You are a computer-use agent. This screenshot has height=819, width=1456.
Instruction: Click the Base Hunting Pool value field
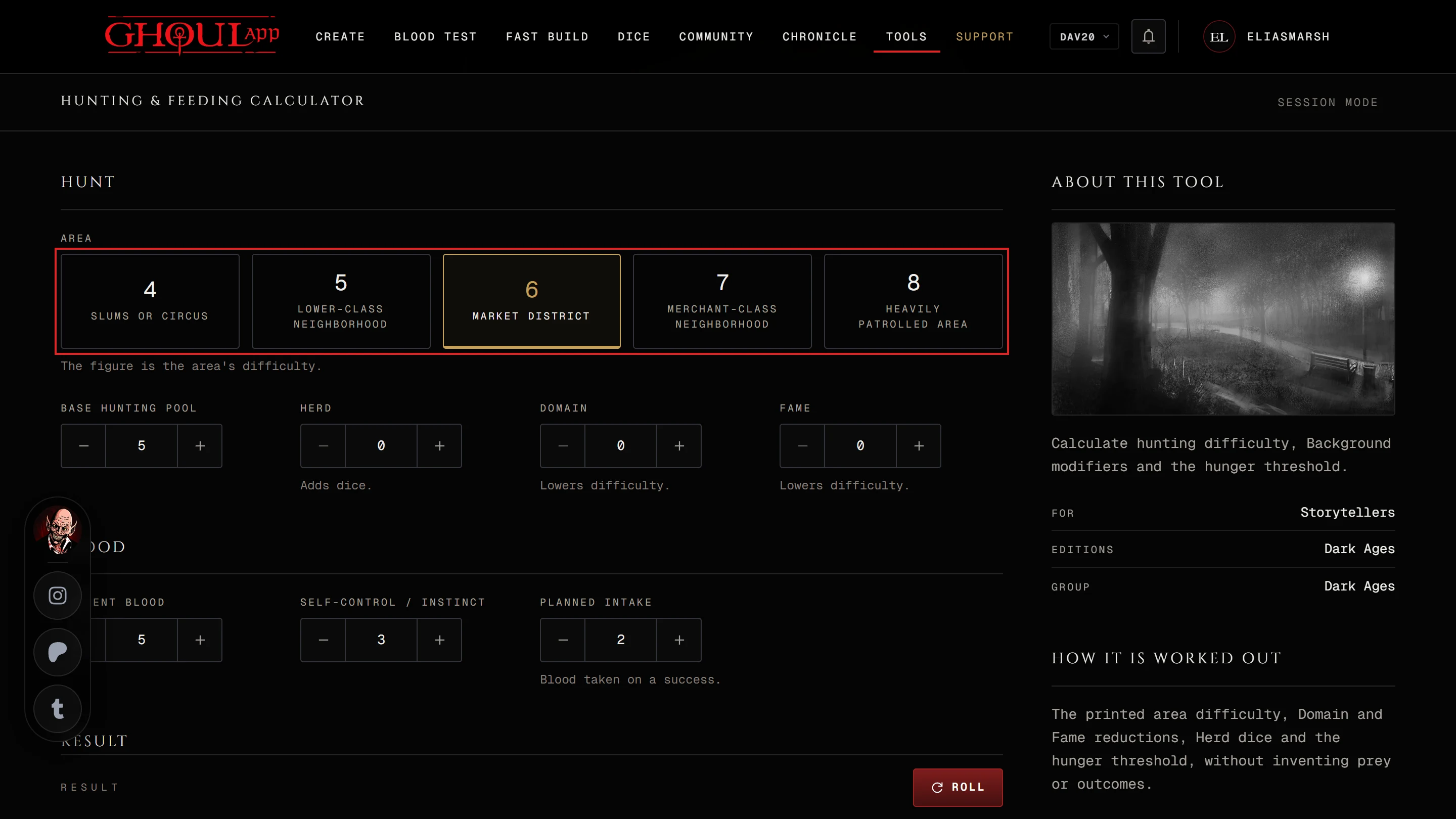pyautogui.click(x=142, y=446)
